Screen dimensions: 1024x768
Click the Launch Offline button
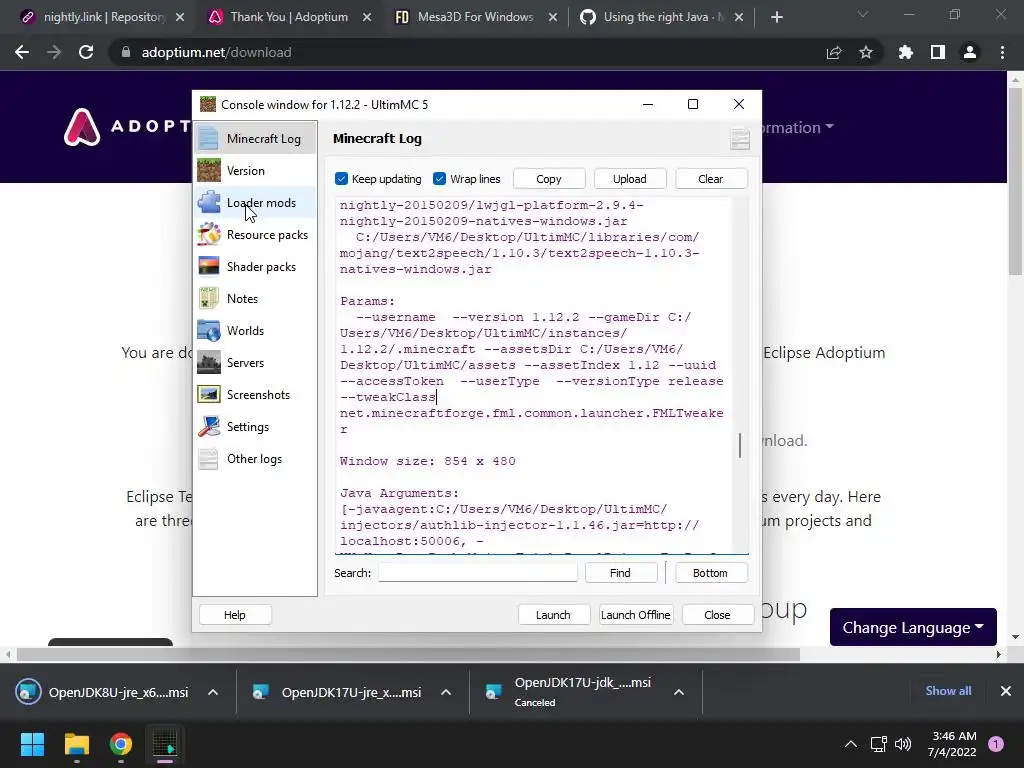coord(635,615)
